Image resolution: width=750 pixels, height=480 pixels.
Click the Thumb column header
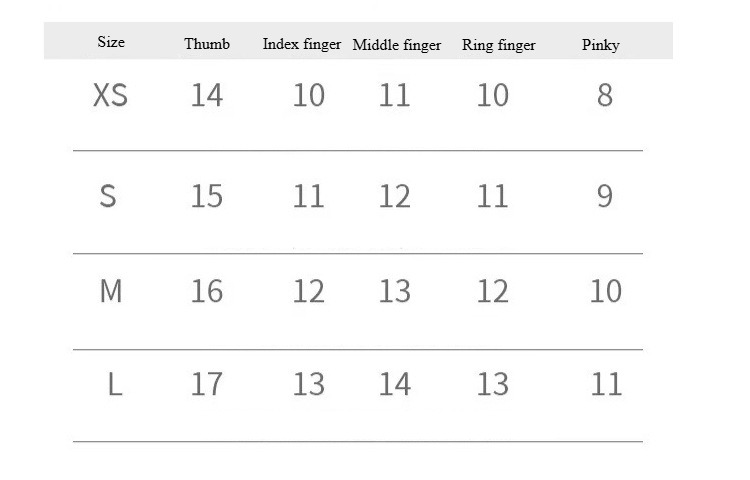207,44
